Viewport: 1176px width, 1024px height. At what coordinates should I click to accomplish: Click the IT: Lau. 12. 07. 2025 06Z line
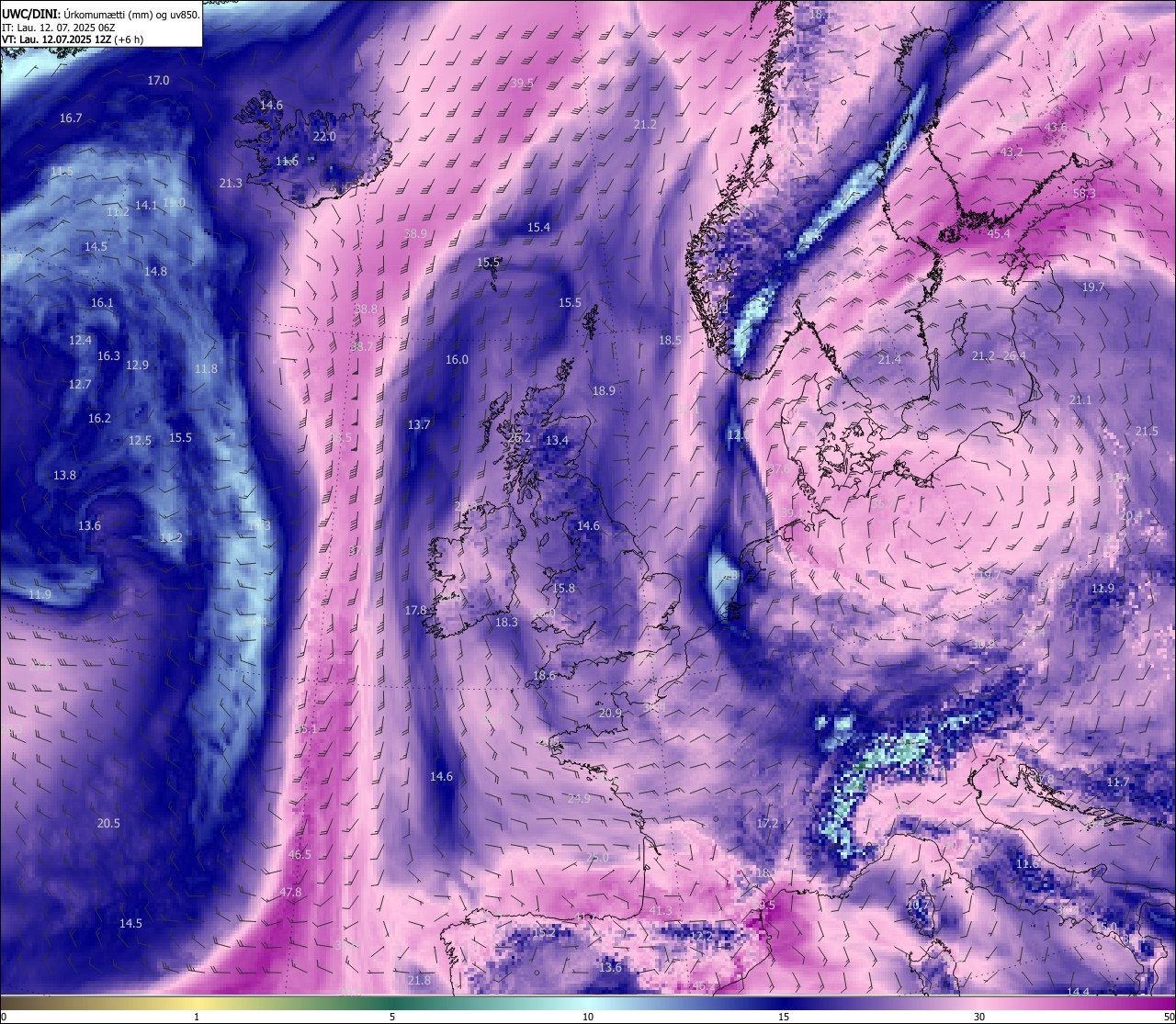59,28
